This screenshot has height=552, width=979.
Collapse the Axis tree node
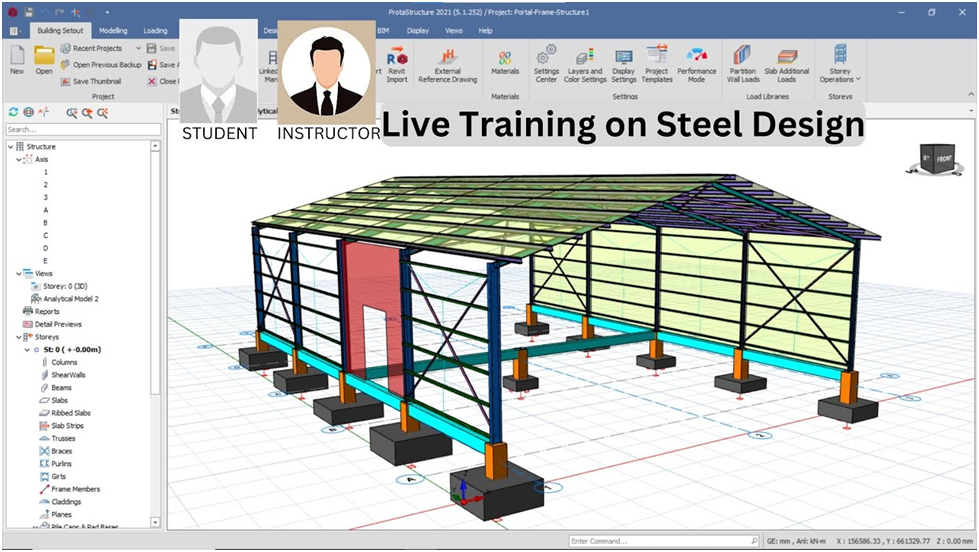(19, 160)
